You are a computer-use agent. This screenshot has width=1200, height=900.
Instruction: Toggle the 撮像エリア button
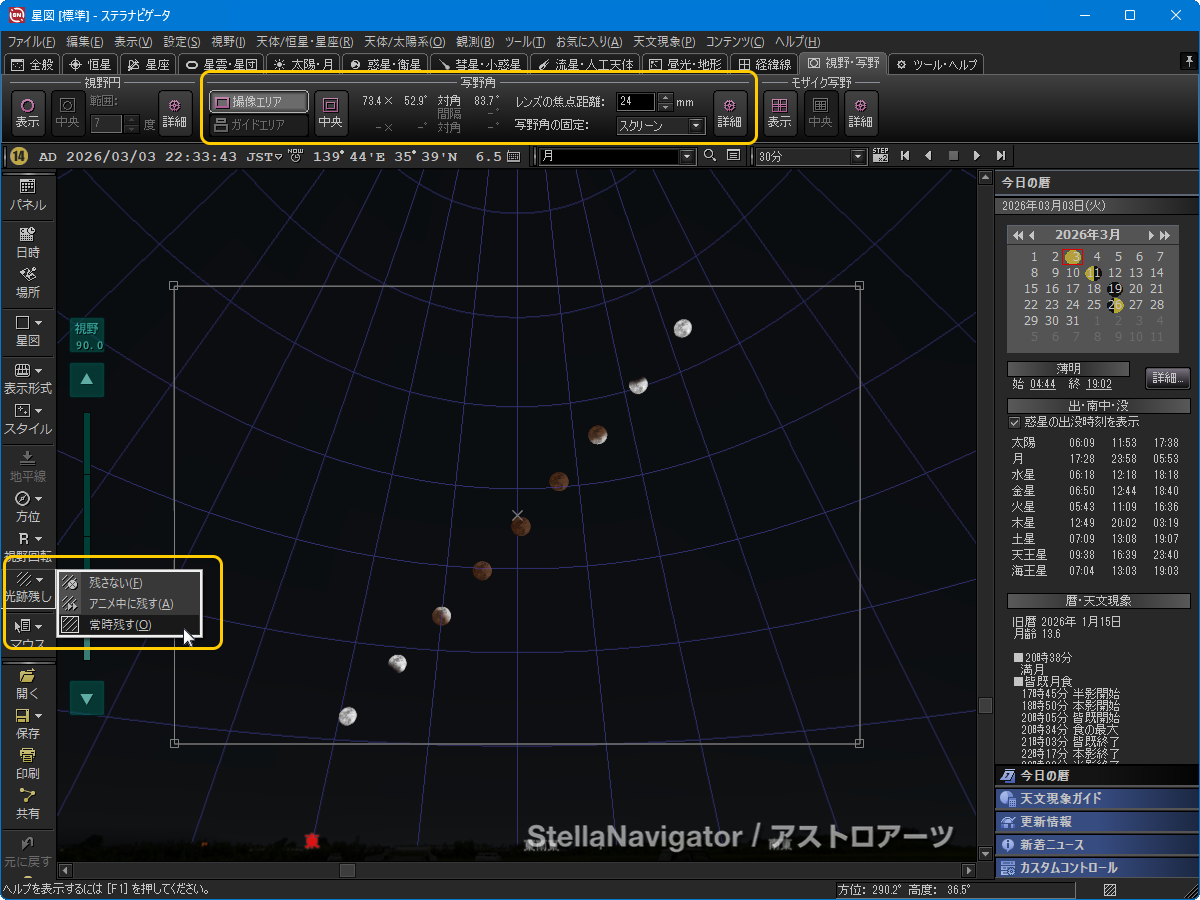[259, 101]
